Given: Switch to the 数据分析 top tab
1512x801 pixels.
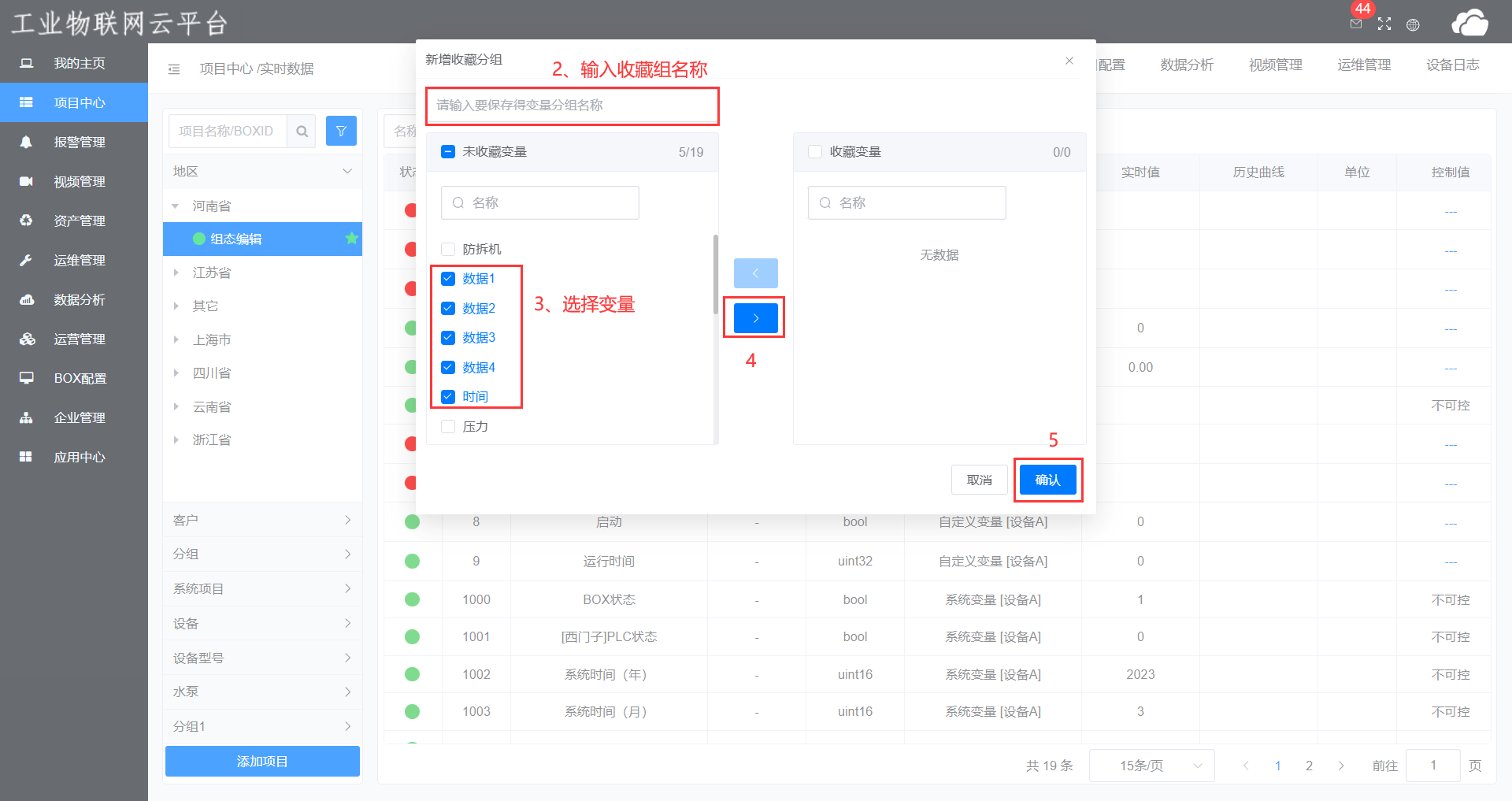Looking at the screenshot, I should [x=1186, y=65].
